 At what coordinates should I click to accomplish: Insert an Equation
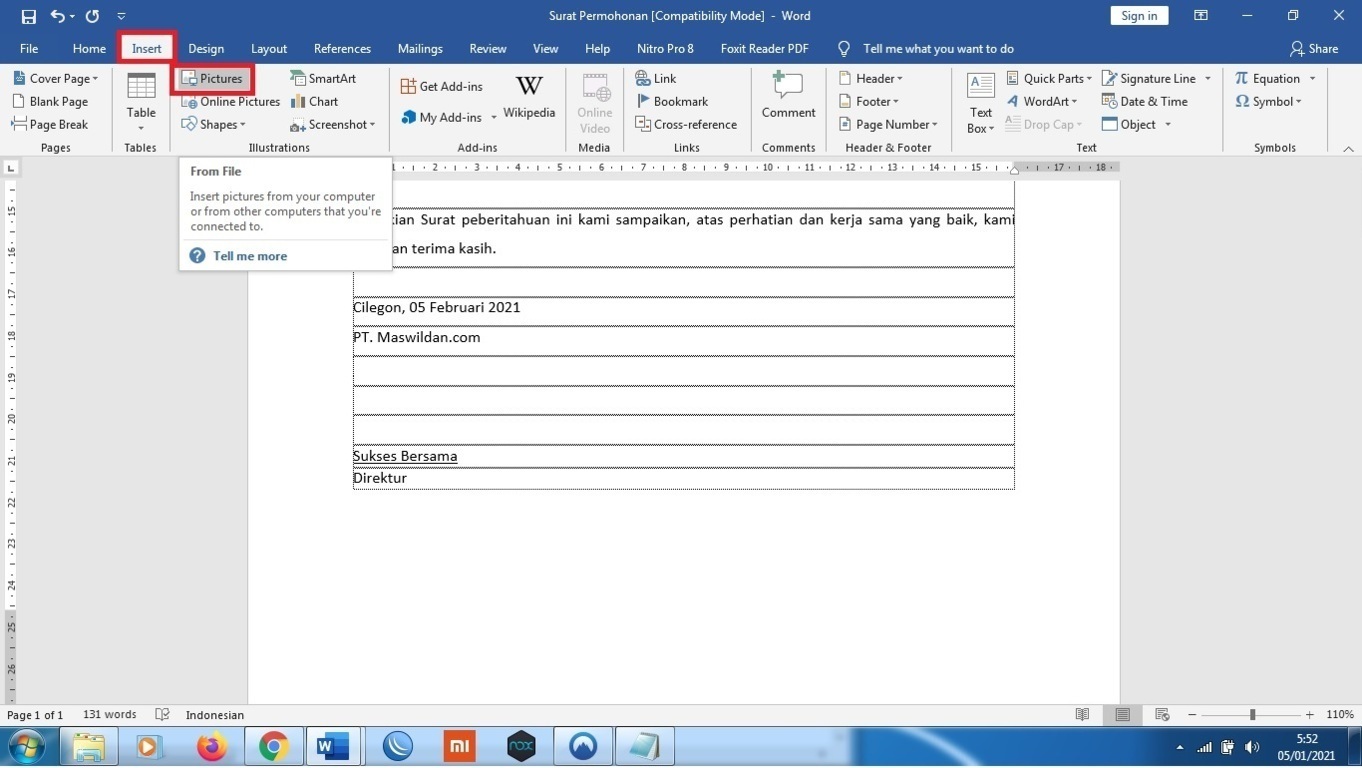pyautogui.click(x=1272, y=78)
